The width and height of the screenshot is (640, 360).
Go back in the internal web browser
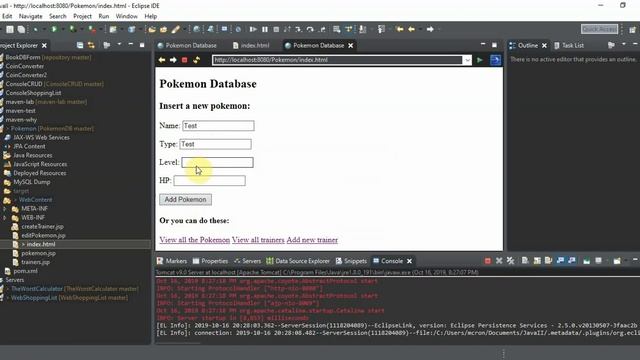point(162,60)
